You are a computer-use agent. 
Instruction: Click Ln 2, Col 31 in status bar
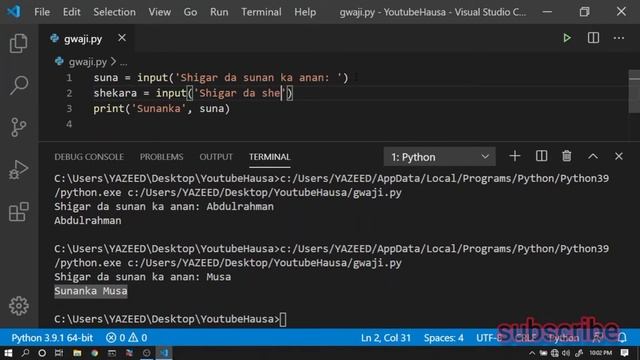click(x=386, y=338)
